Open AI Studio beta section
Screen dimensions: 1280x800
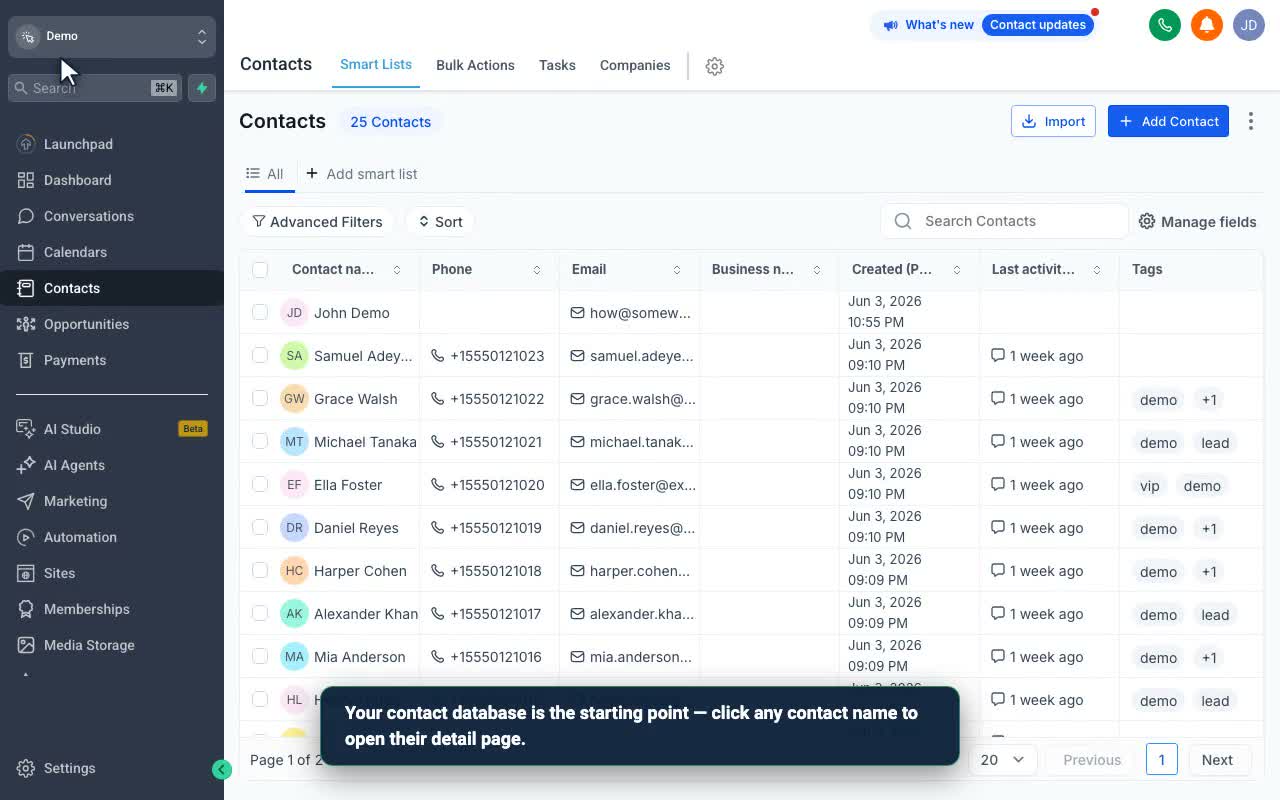[112, 429]
